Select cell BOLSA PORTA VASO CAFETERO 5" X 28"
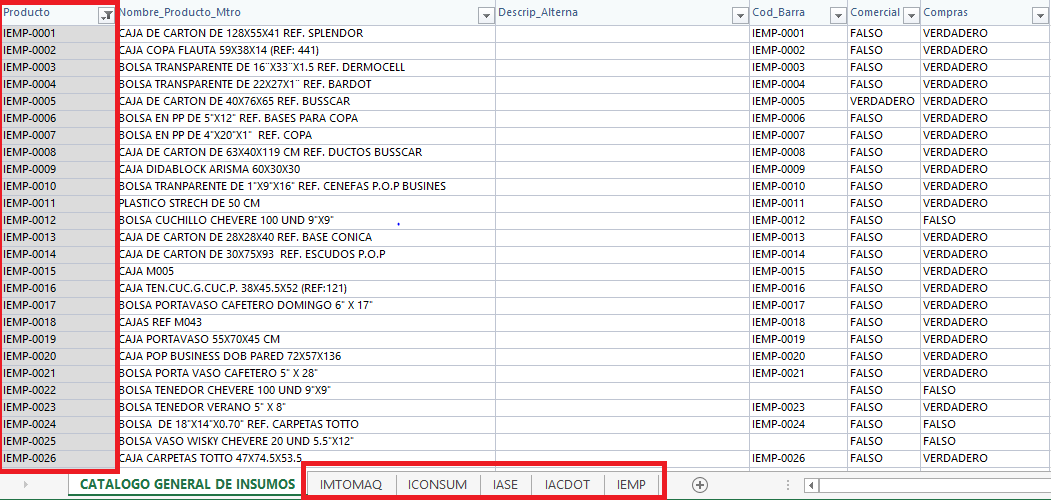1051x500 pixels. [x=306, y=373]
